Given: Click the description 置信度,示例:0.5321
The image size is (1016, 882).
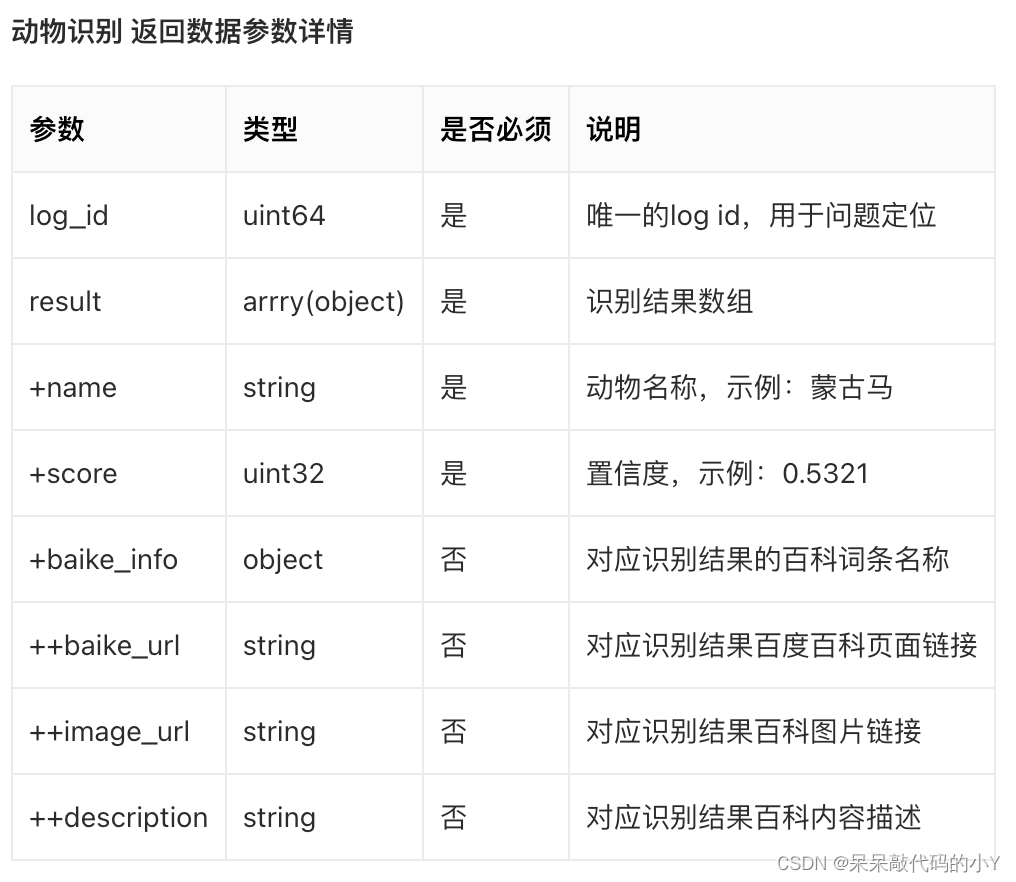Looking at the screenshot, I should pos(727,473).
